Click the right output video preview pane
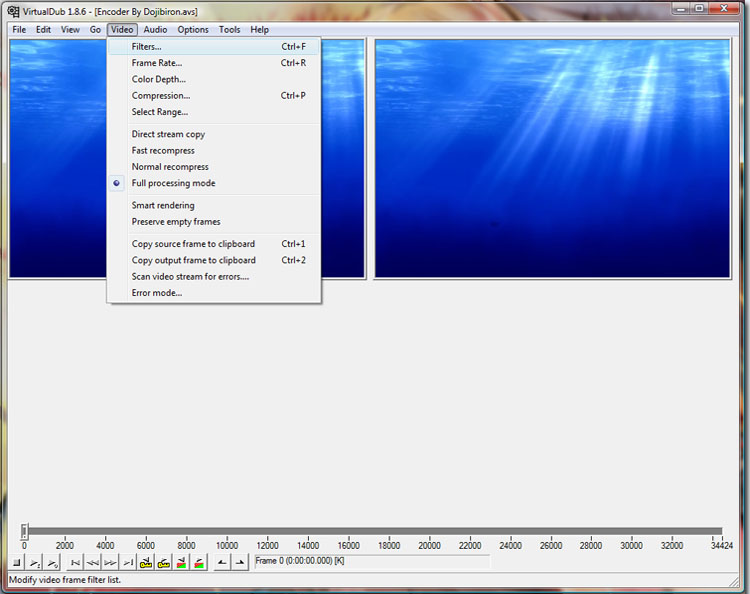The width and height of the screenshot is (750, 594). (557, 158)
